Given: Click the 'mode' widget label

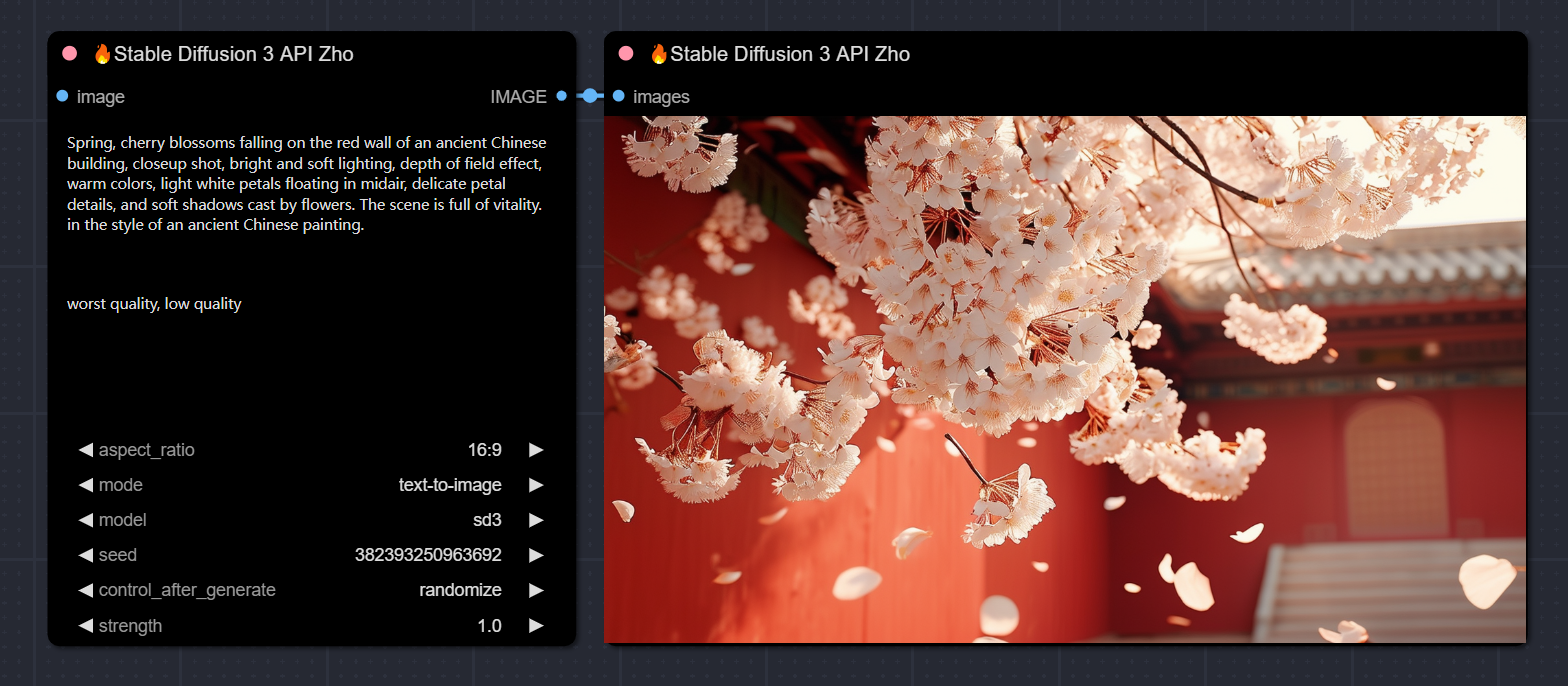Looking at the screenshot, I should pos(120,485).
